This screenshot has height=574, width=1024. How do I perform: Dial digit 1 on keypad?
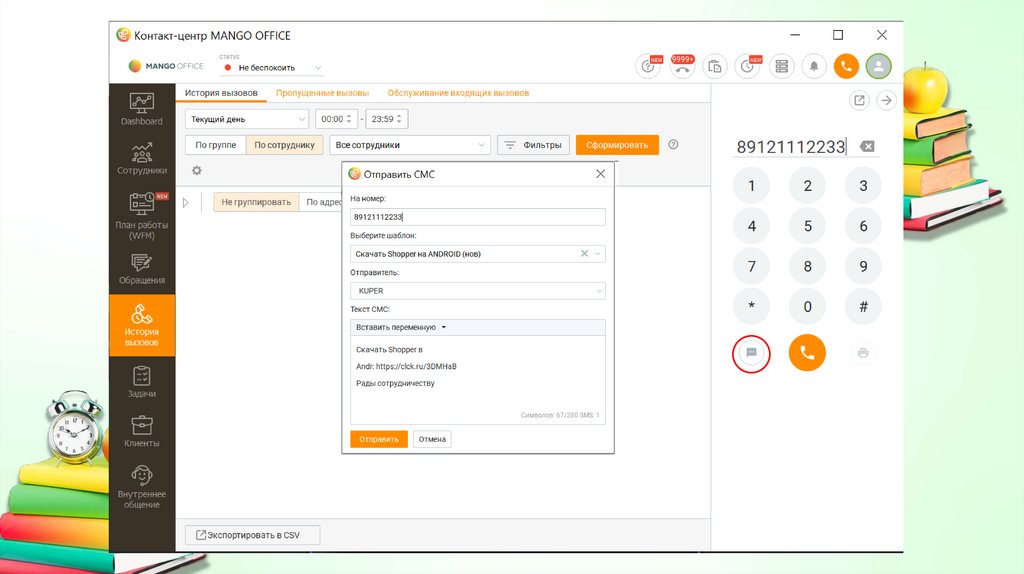751,186
